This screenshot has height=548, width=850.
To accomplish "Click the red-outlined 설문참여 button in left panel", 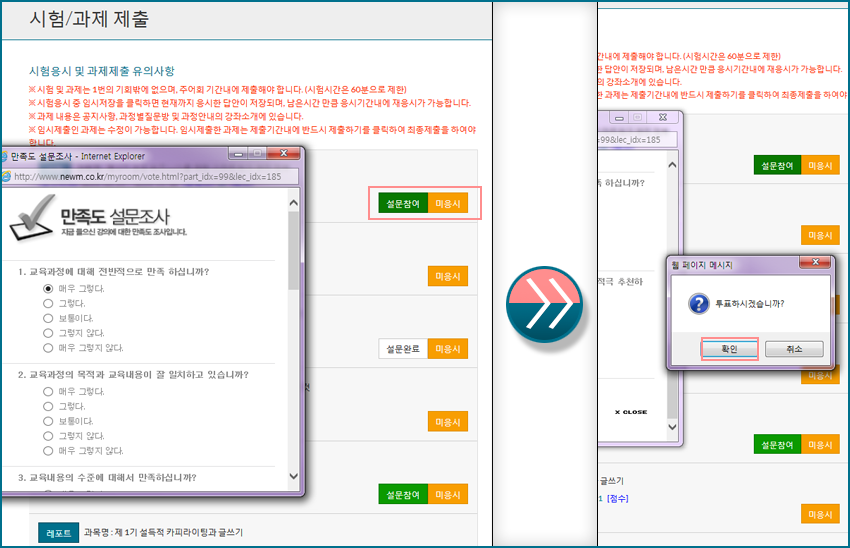I will tap(403, 203).
